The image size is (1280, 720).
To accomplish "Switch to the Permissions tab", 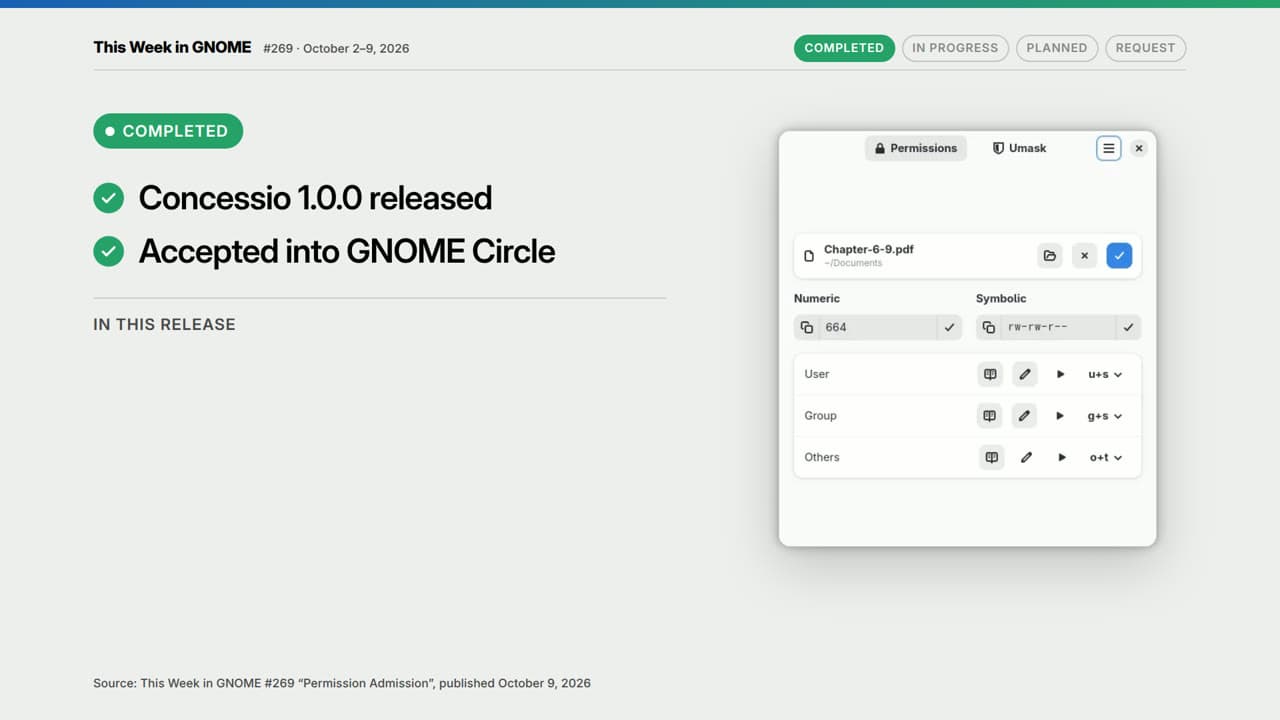I will (x=916, y=148).
